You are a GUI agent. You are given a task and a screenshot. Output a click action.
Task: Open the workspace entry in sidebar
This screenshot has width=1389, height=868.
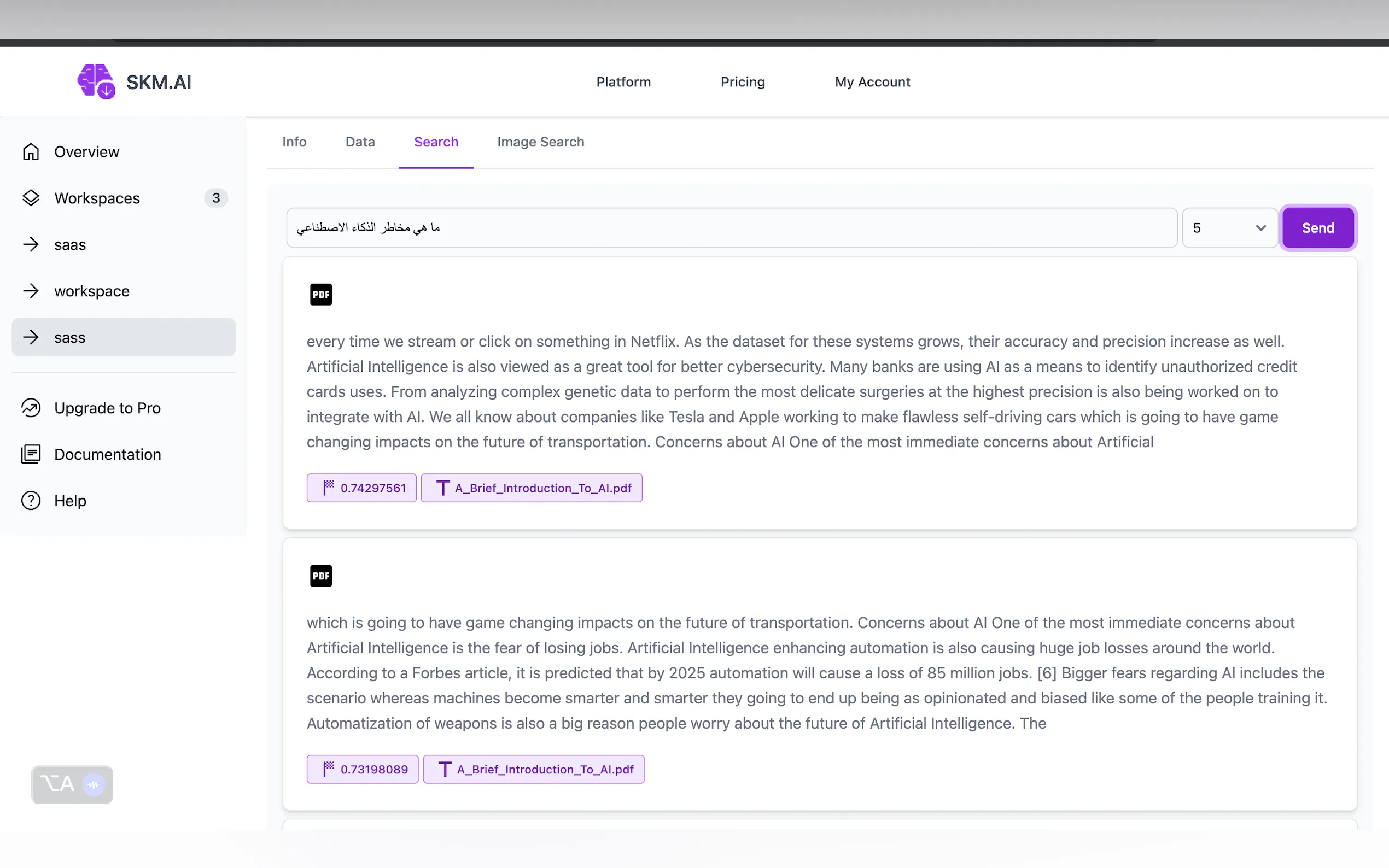click(x=92, y=291)
